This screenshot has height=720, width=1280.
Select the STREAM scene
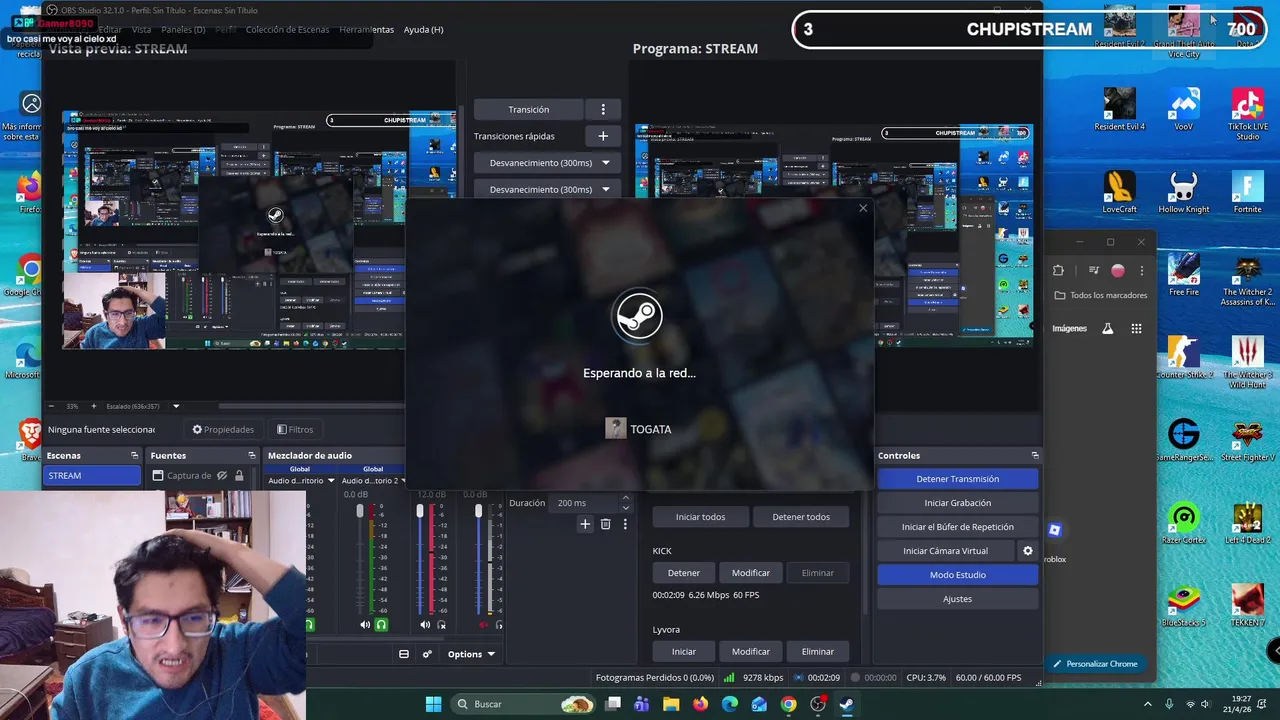(x=93, y=476)
